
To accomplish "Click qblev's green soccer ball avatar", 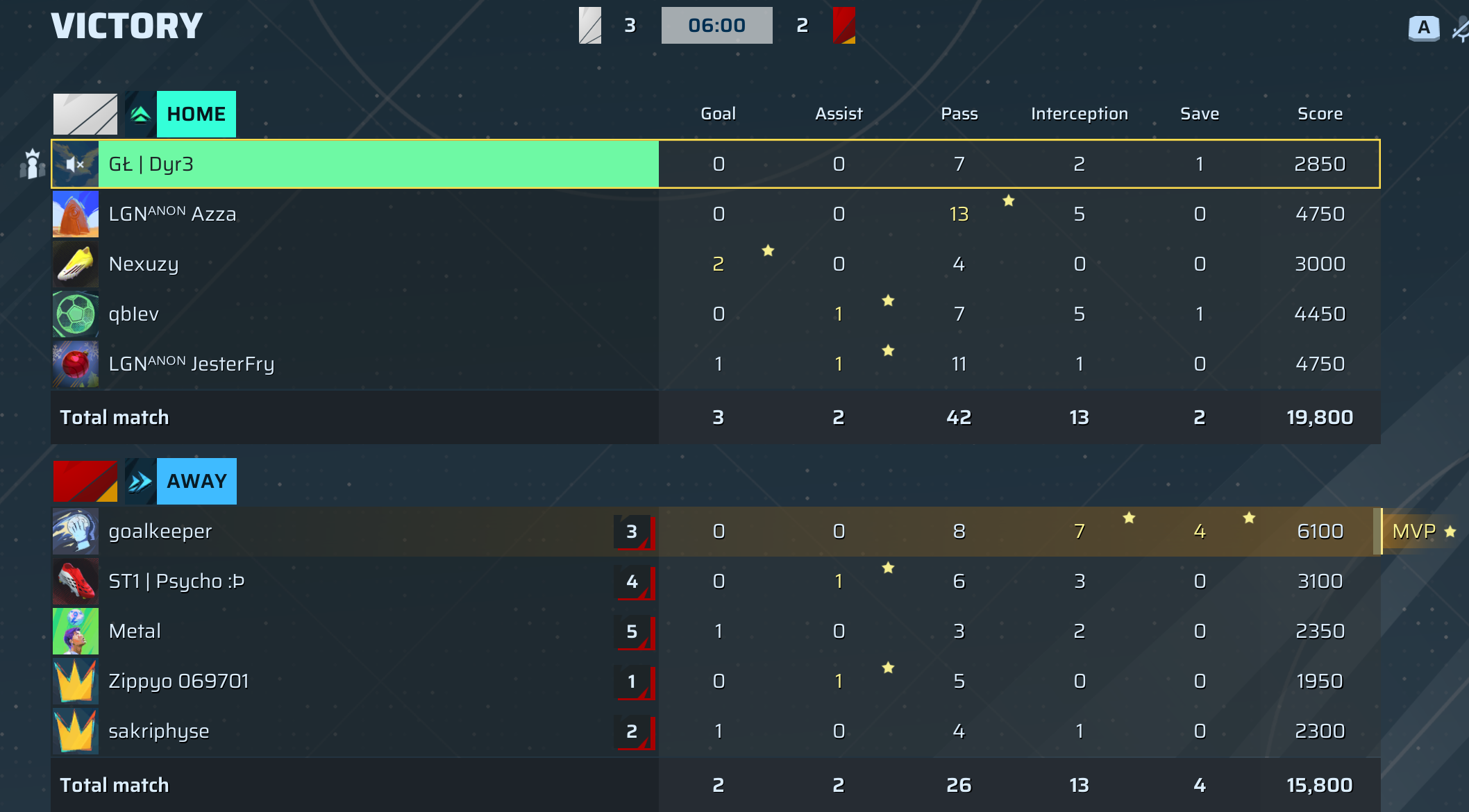I will pyautogui.click(x=76, y=314).
